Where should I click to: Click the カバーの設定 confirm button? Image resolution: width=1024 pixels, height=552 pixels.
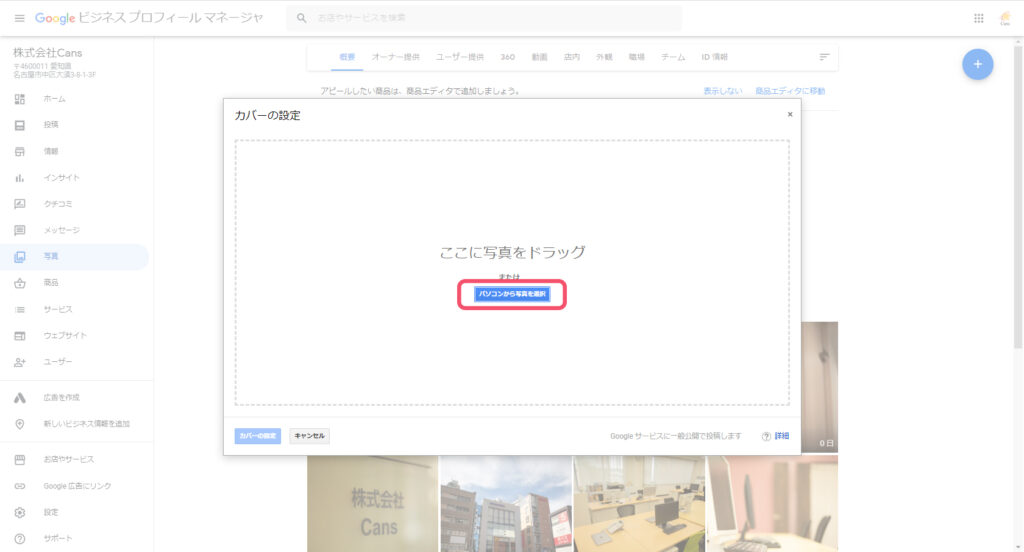pos(258,436)
